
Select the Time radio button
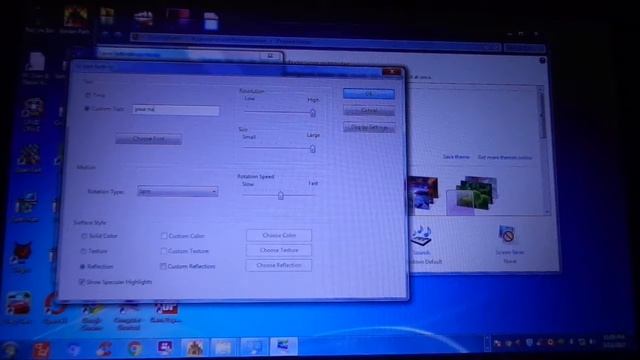click(x=88, y=95)
